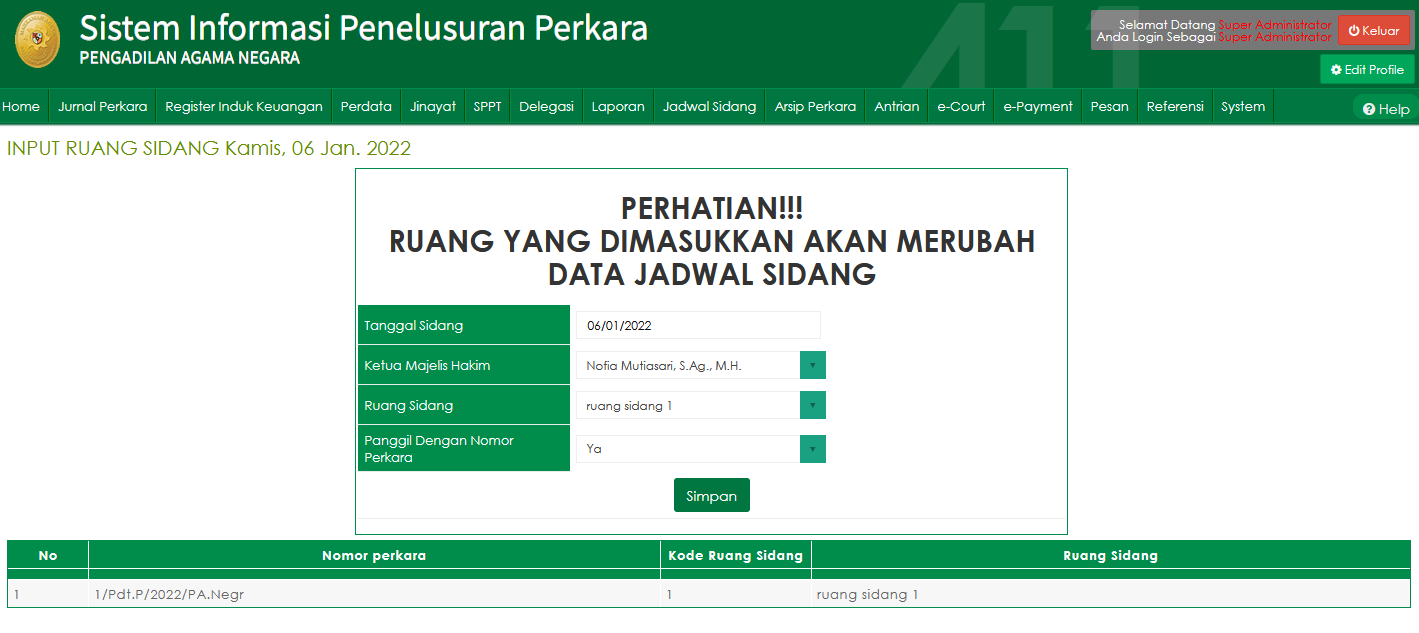This screenshot has width=1419, height=633.
Task: Open the Referensi menu
Action: [1174, 105]
